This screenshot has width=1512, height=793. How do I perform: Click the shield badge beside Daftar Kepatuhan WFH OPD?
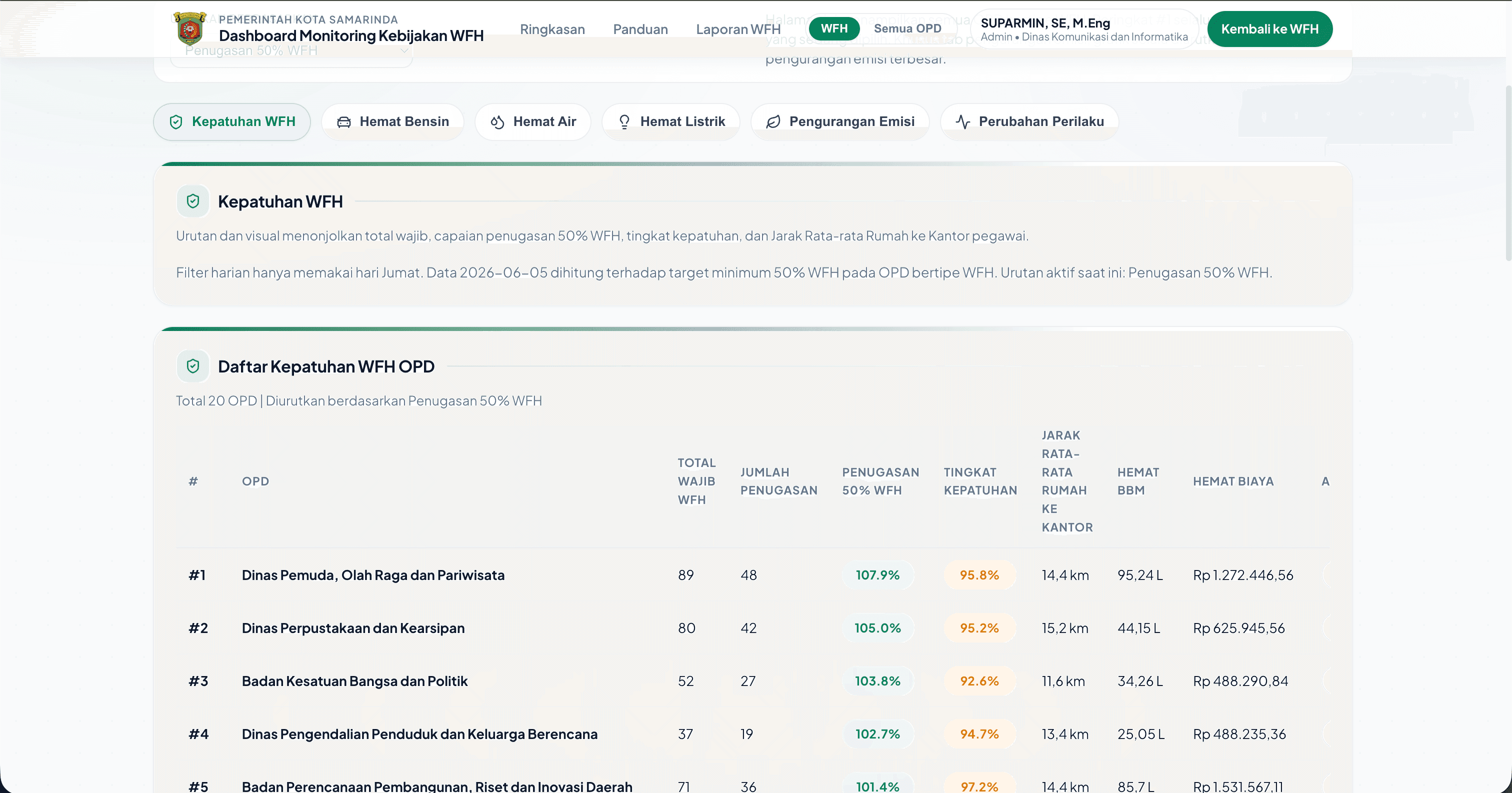click(x=193, y=366)
